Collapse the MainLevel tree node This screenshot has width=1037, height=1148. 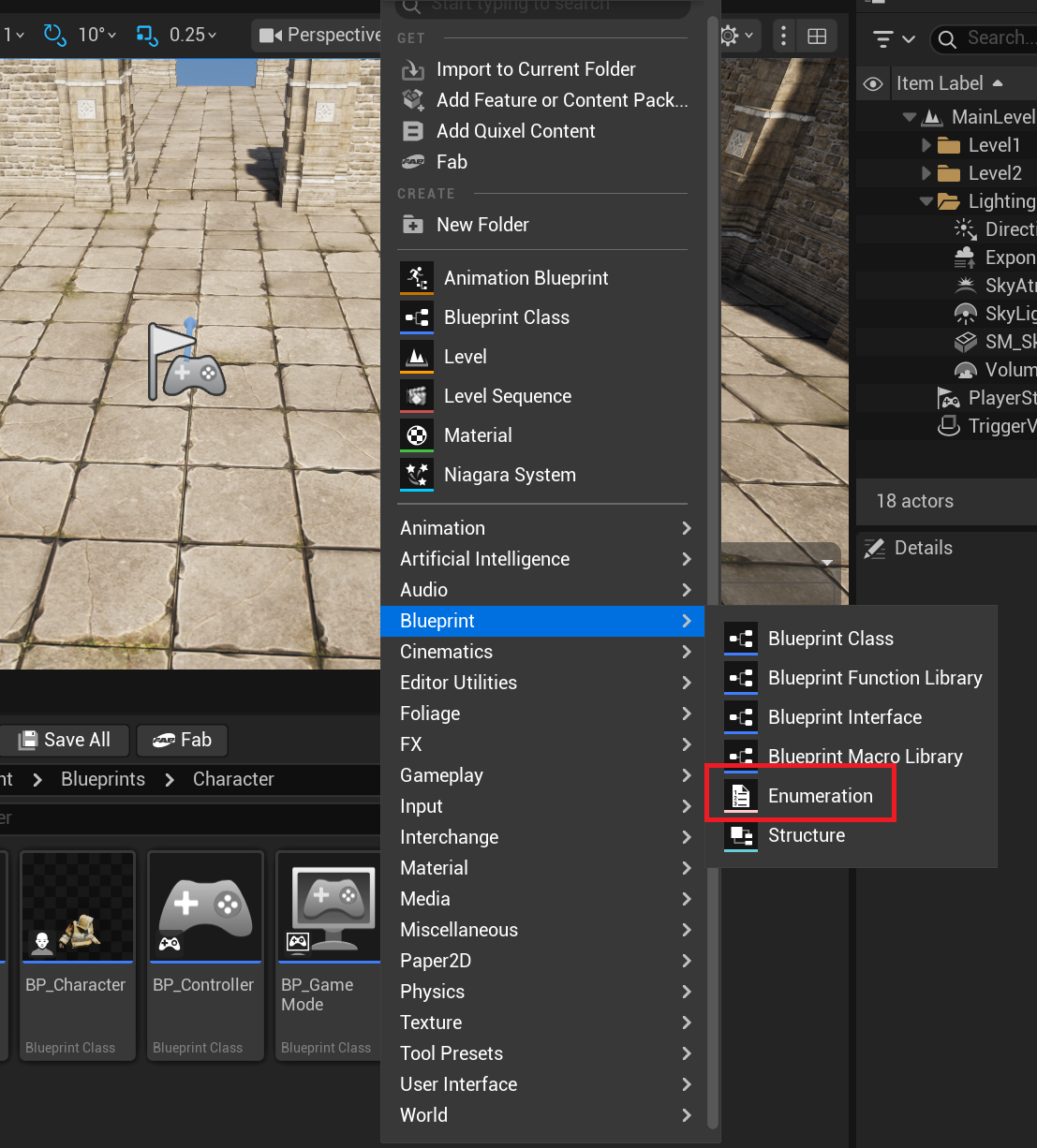(x=909, y=117)
